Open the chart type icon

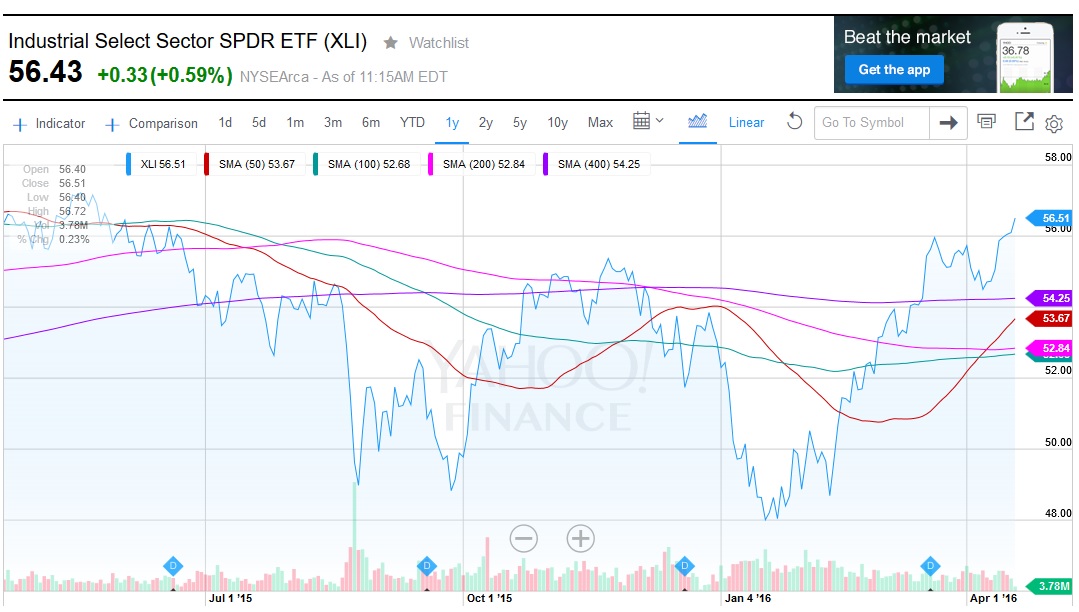point(697,122)
